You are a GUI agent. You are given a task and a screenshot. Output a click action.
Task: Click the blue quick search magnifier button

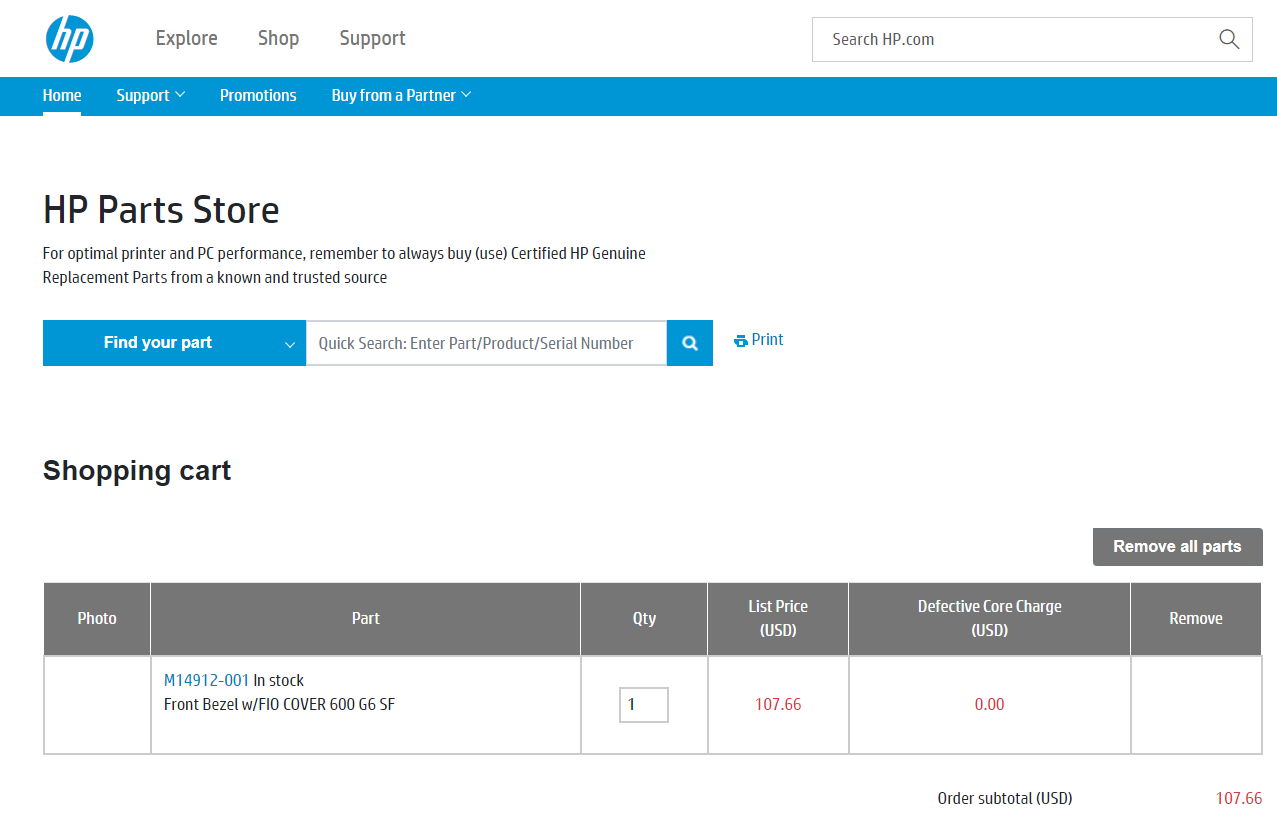(x=689, y=342)
